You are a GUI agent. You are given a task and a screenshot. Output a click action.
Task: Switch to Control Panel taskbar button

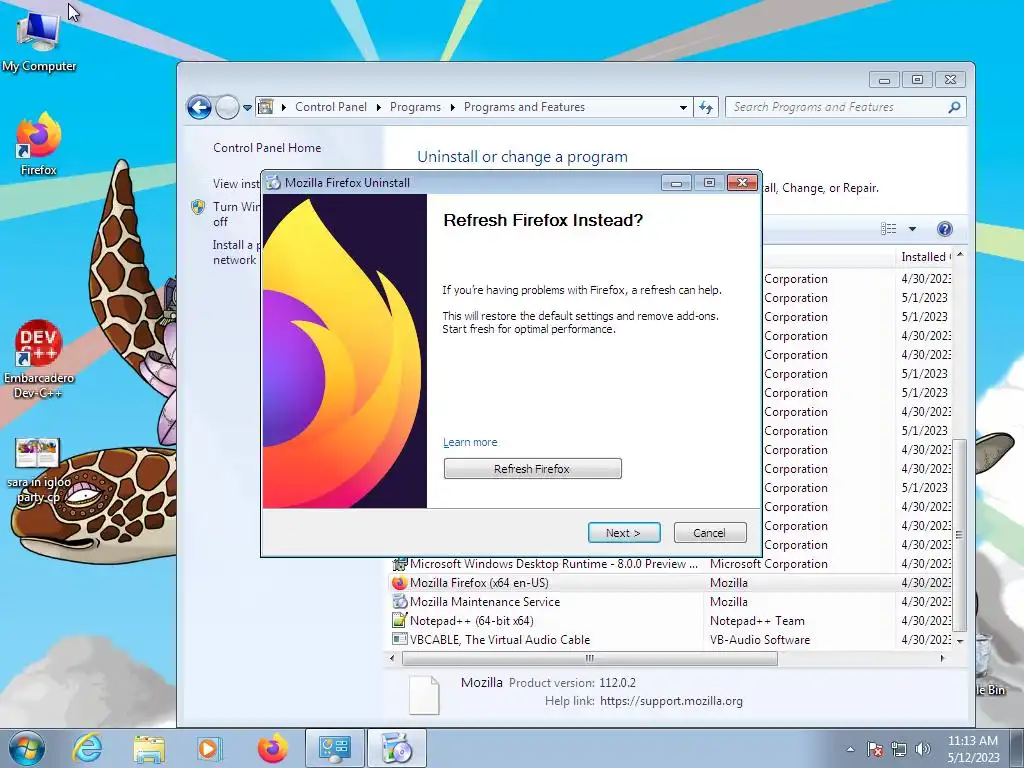(334, 748)
